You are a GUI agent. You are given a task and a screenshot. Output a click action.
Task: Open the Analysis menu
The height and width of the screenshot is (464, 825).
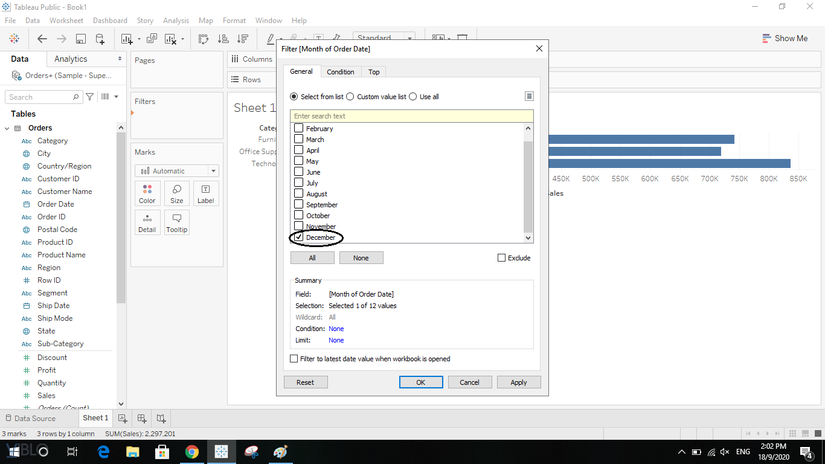(175, 21)
